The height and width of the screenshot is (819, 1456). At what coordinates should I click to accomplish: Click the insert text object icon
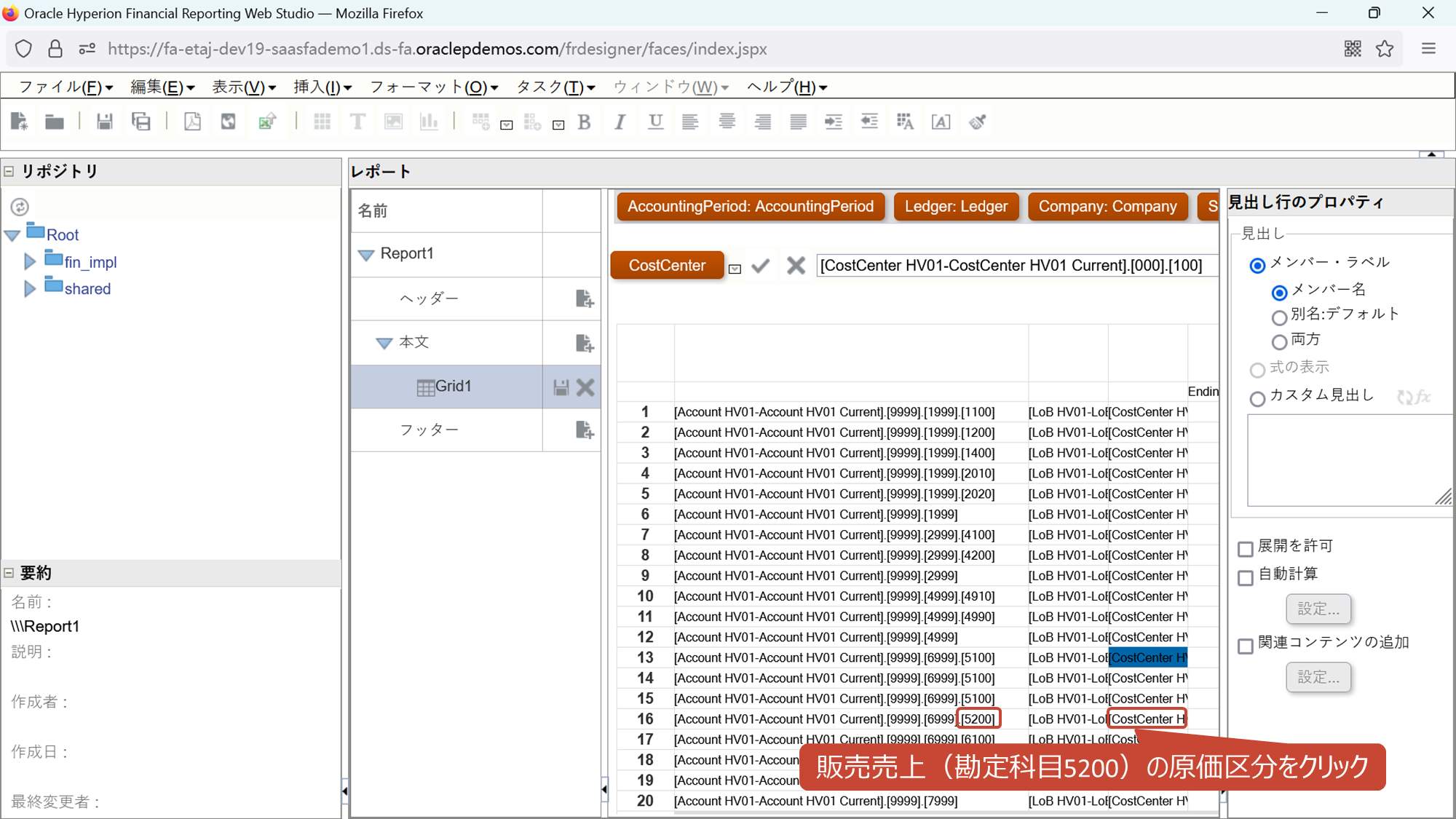[x=357, y=122]
